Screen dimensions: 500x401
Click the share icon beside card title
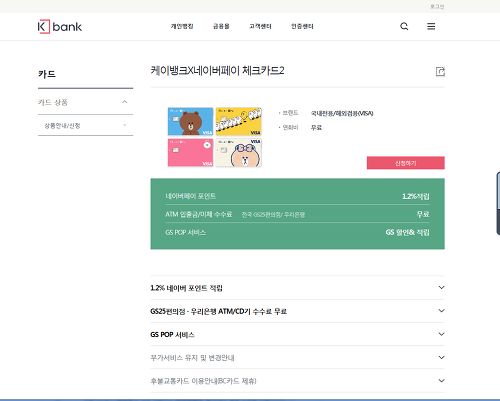tap(440, 71)
